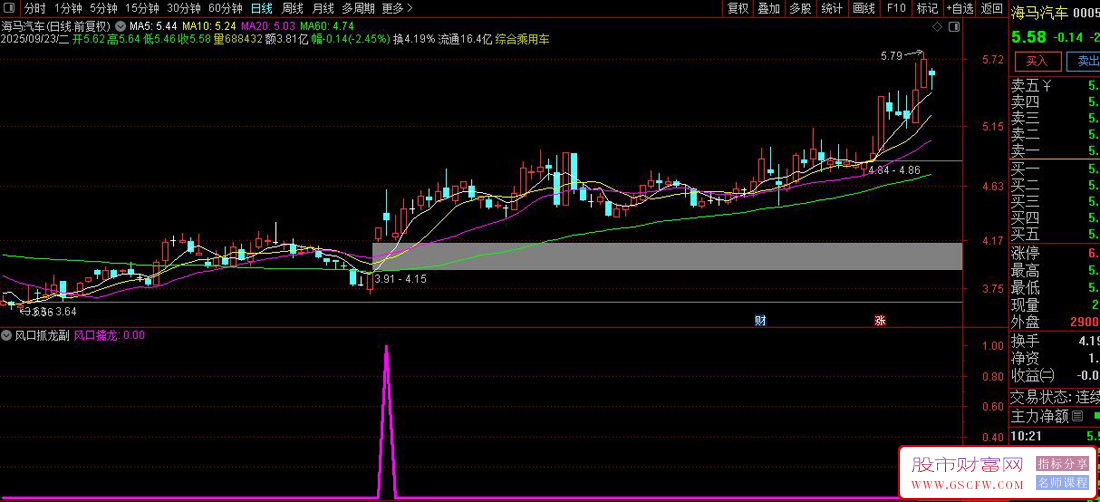Select the 5分钟 period tab
Image resolution: width=1100 pixels, height=502 pixels.
coord(104,8)
